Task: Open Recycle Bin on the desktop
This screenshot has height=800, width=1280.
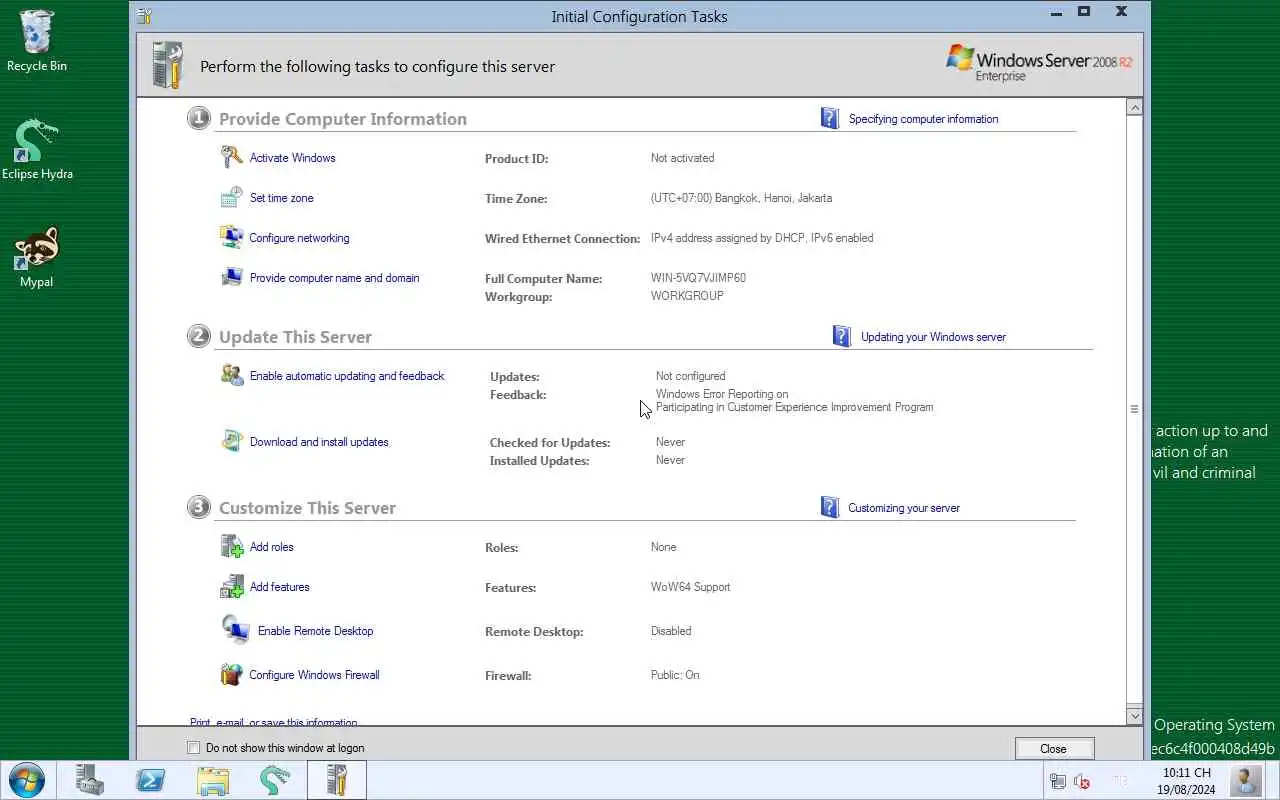Action: pyautogui.click(x=37, y=41)
